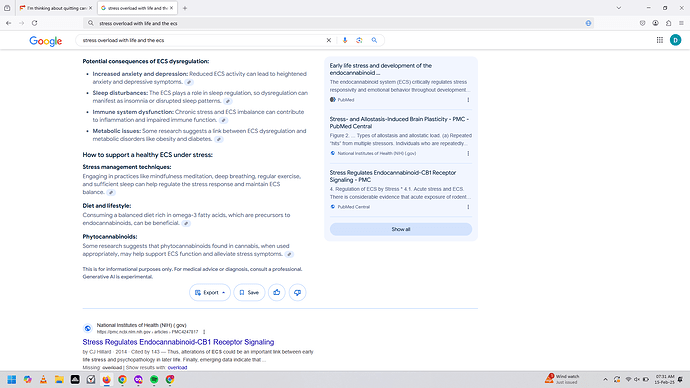This screenshot has width=690, height=388.
Task: Open Firefox application menu
Action: [681, 23]
